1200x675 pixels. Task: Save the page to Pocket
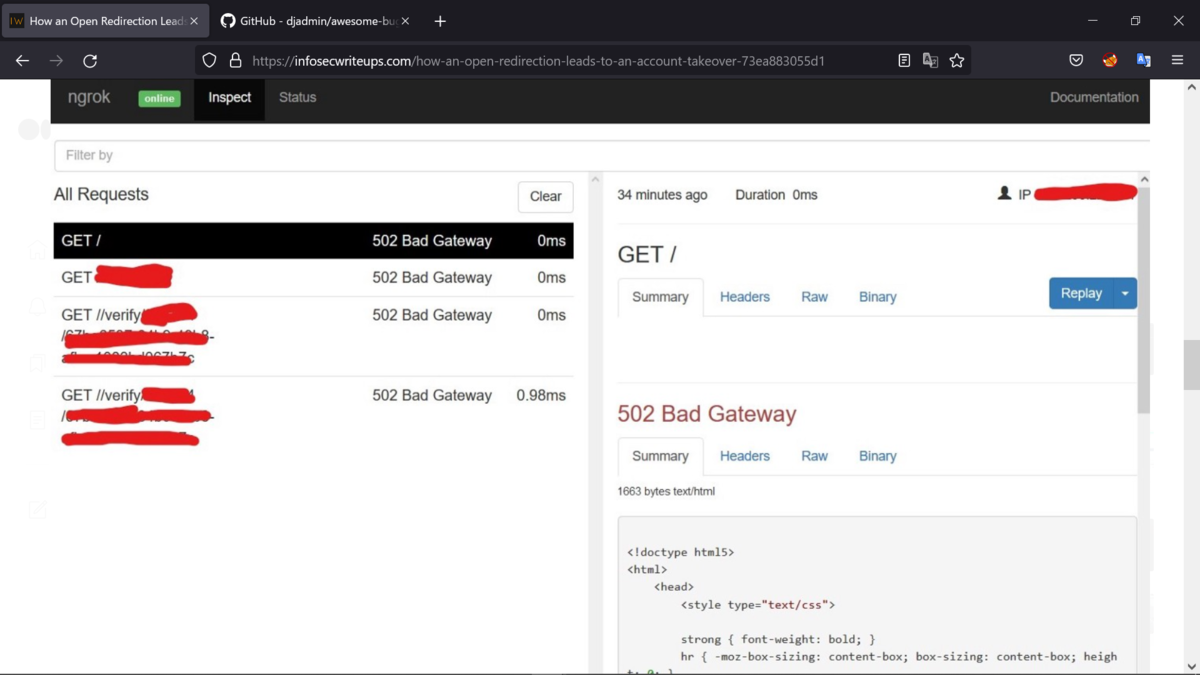[x=1076, y=61]
